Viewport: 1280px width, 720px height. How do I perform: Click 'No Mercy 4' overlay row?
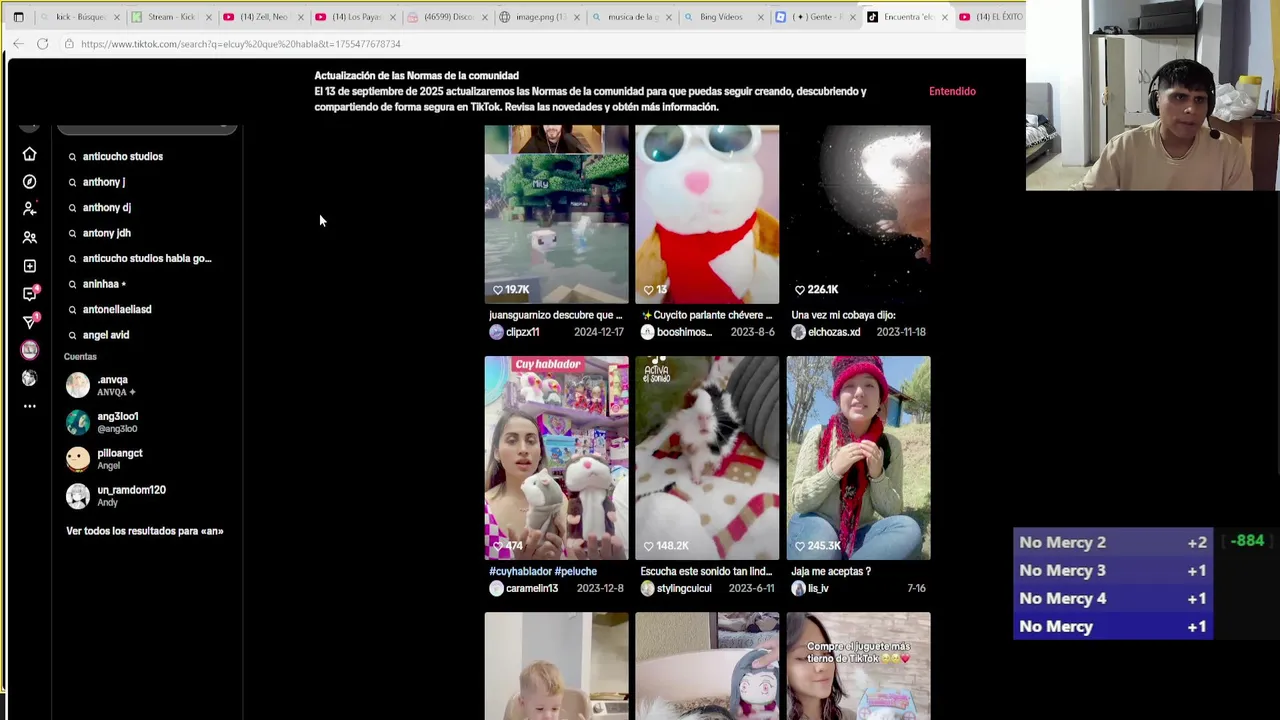[1113, 598]
